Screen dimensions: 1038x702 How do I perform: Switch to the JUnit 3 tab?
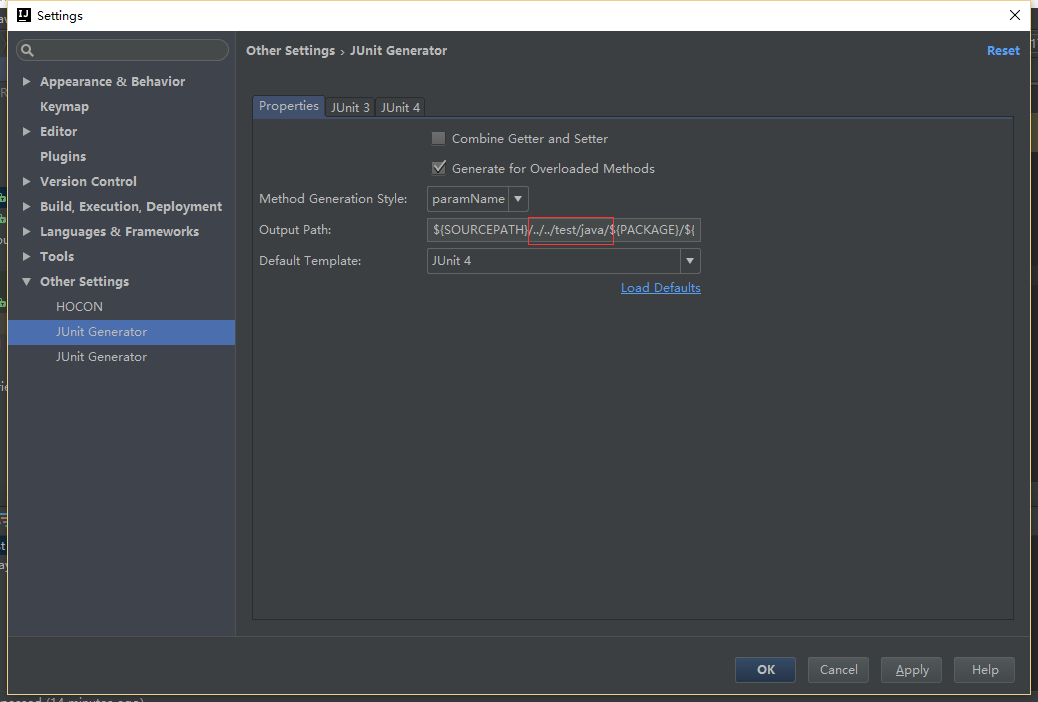point(350,107)
